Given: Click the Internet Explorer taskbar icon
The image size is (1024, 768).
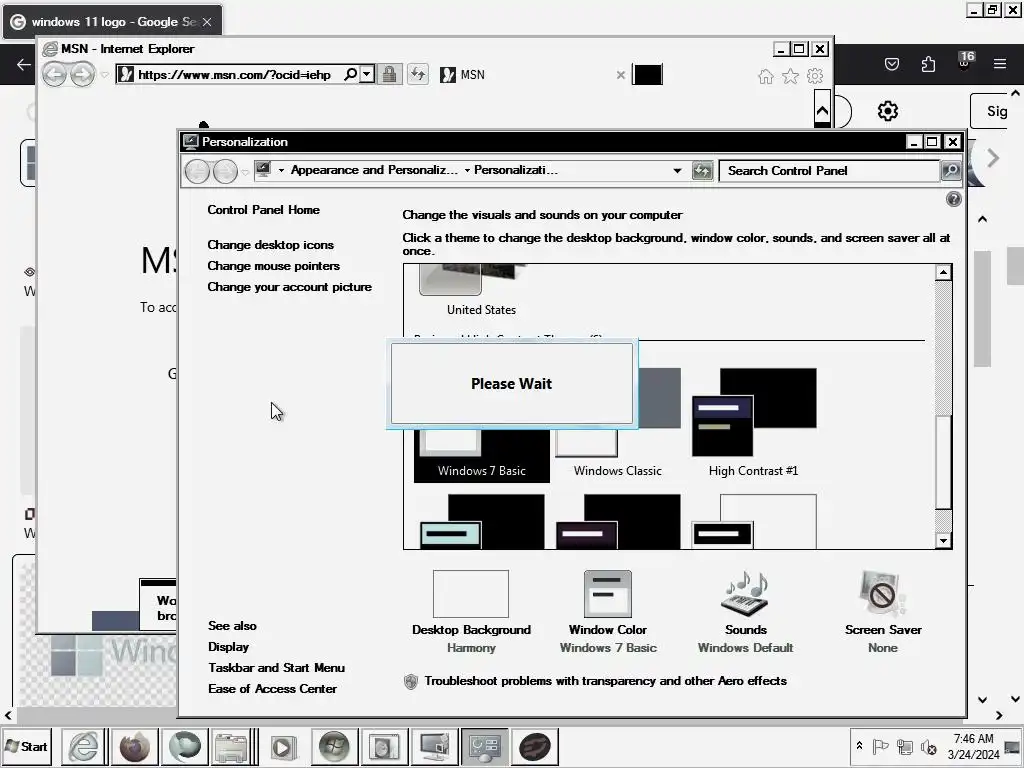Looking at the screenshot, I should pyautogui.click(x=84, y=746).
